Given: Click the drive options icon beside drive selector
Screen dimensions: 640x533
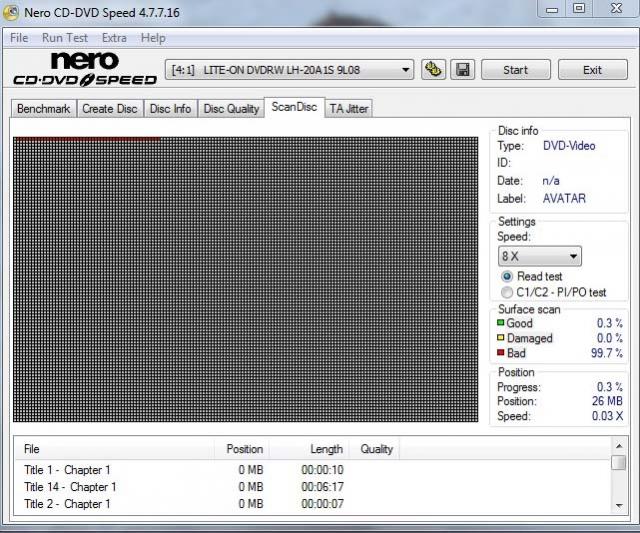Looking at the screenshot, I should click(433, 70).
